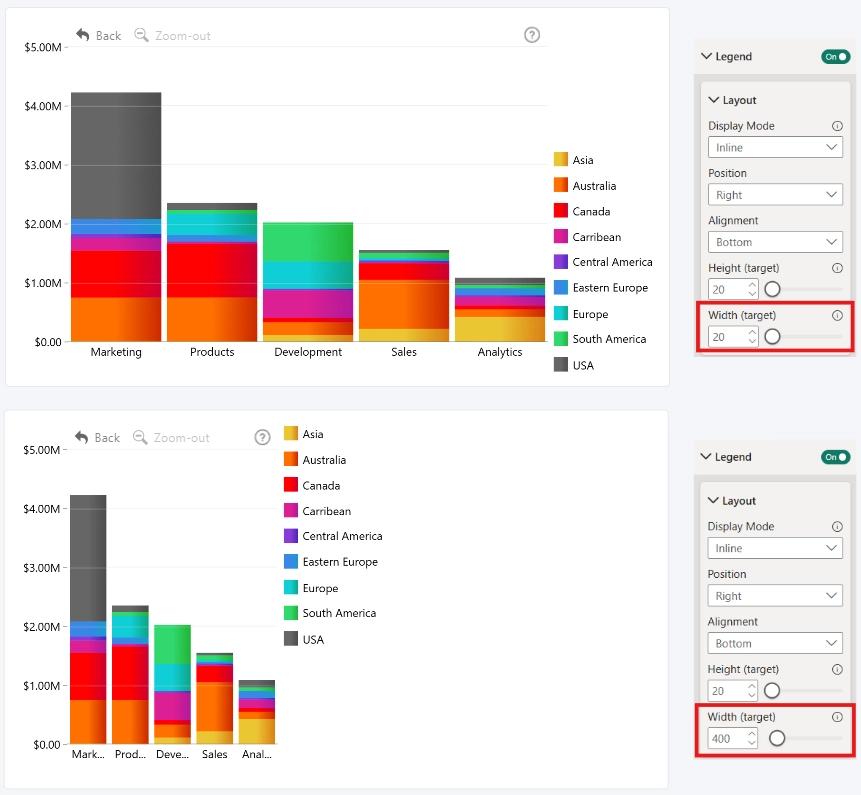
Task: Click the Width (target) slider handle set to 400
Action: [x=776, y=738]
